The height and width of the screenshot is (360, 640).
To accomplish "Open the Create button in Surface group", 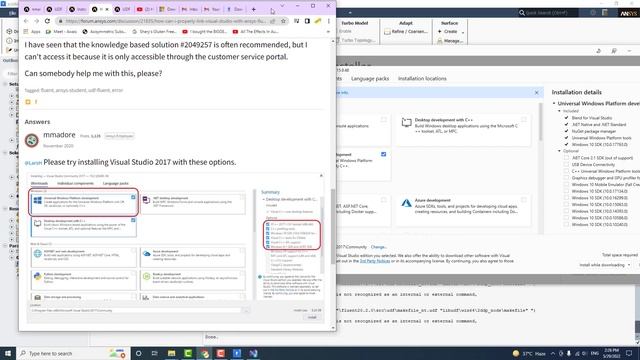I will point(451,31).
